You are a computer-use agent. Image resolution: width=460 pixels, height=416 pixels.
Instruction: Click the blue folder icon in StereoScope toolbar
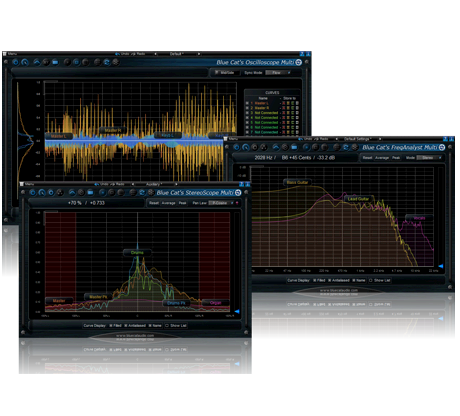pos(90,192)
